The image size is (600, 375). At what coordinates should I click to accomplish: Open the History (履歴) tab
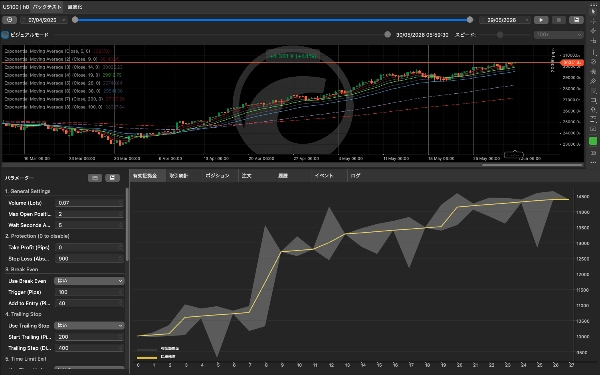[x=283, y=176]
